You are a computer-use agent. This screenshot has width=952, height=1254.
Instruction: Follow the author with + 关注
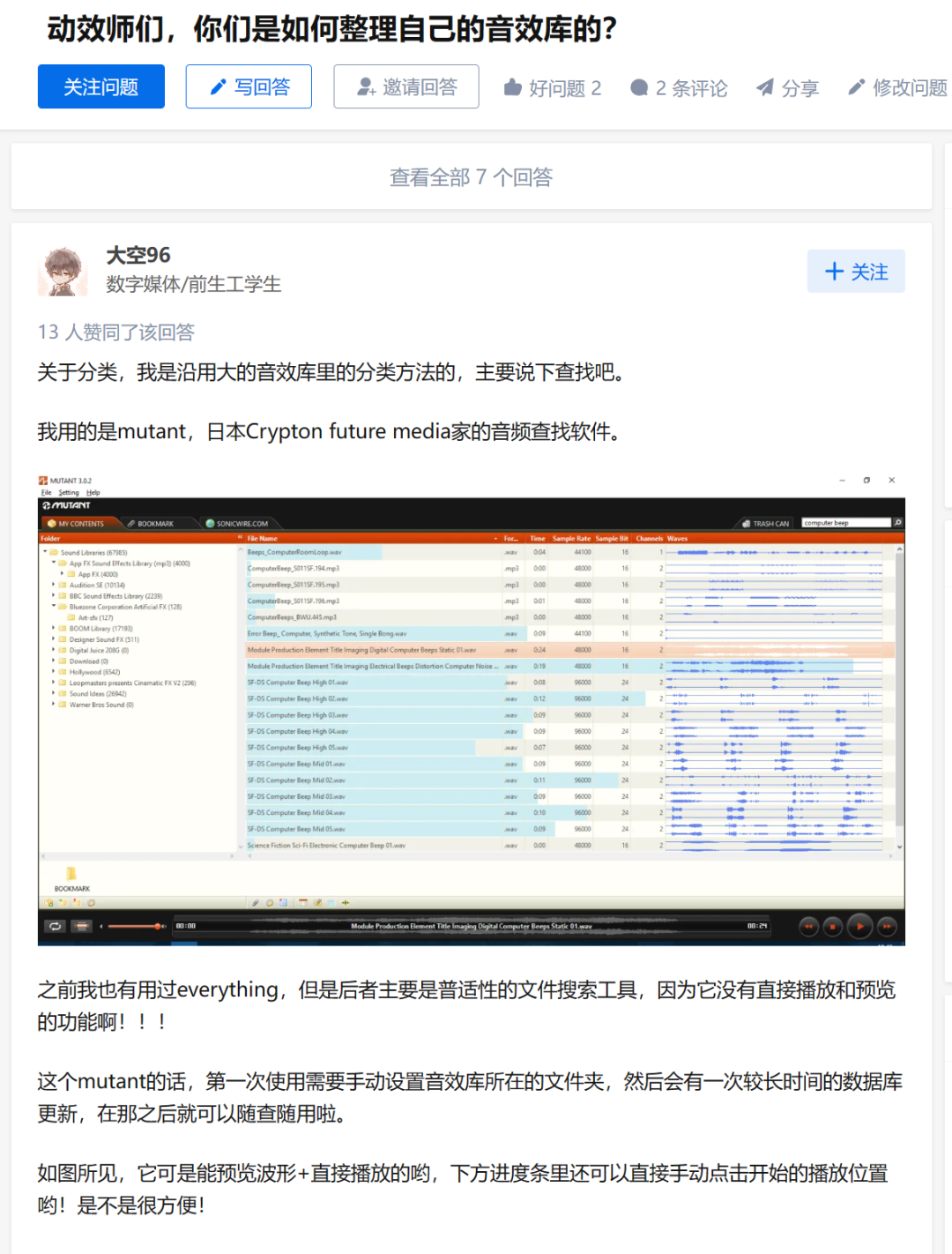pyautogui.click(x=856, y=272)
